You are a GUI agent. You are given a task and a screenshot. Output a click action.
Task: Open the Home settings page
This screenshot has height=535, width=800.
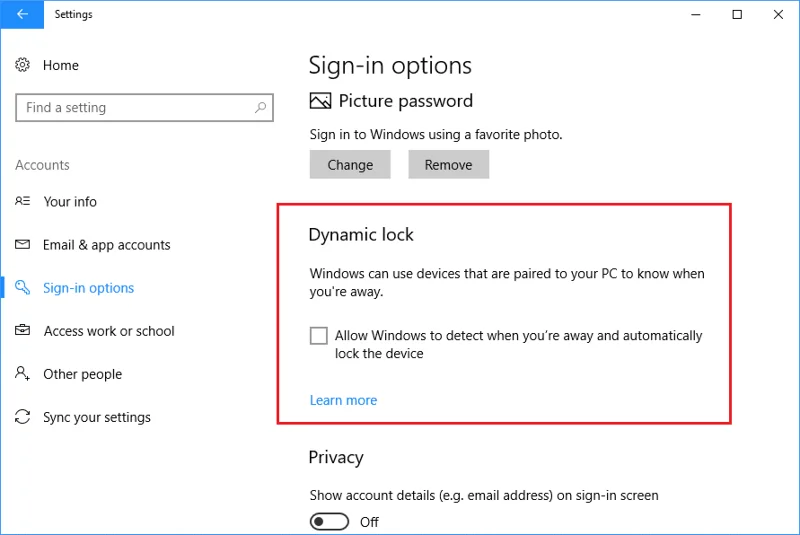click(61, 65)
